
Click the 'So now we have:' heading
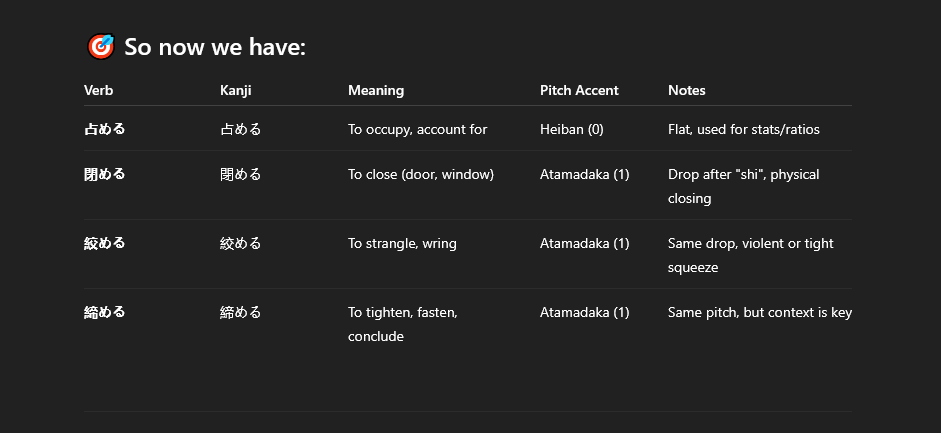(215, 47)
